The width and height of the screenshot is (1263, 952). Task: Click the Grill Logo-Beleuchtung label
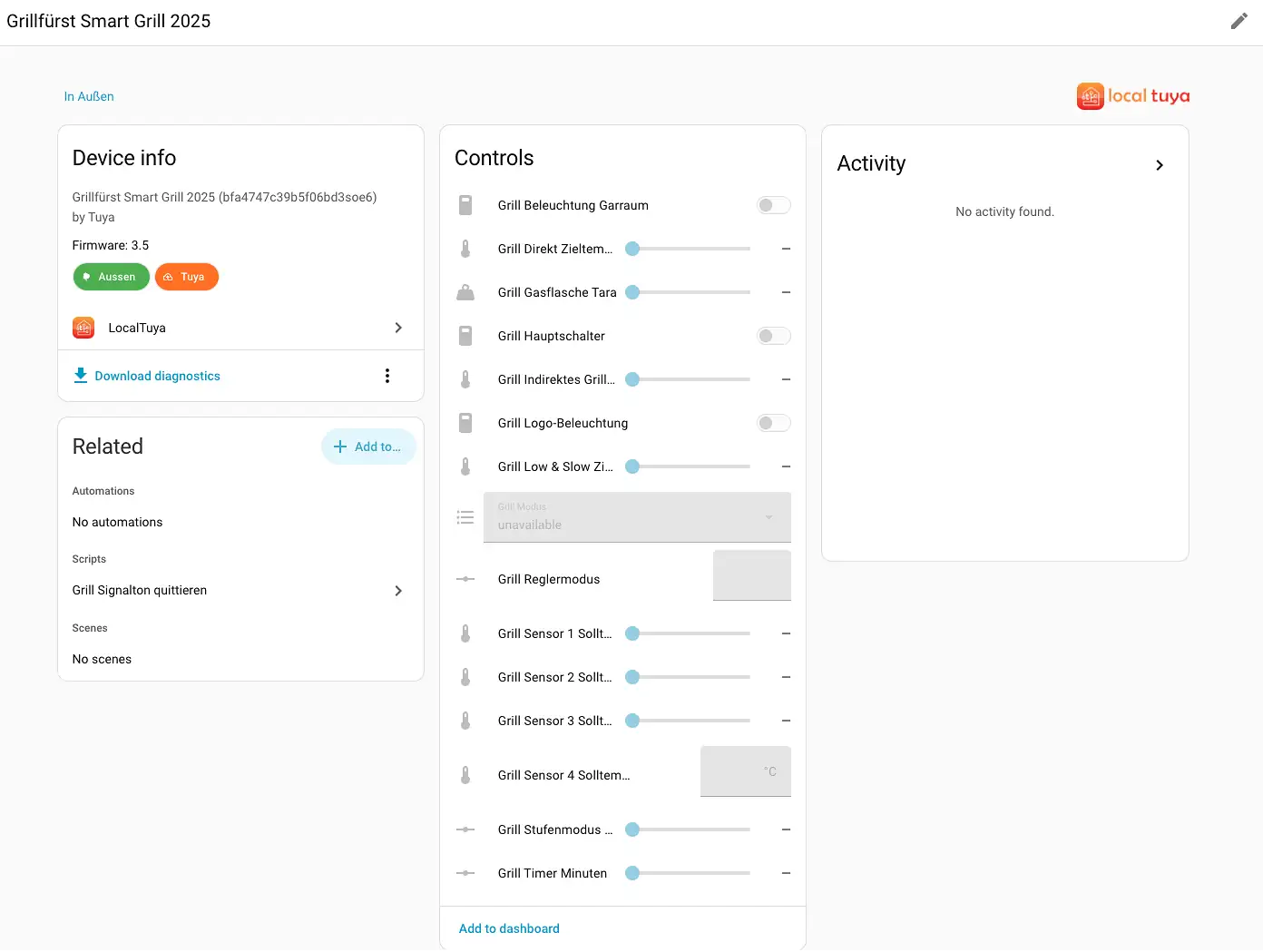(563, 423)
